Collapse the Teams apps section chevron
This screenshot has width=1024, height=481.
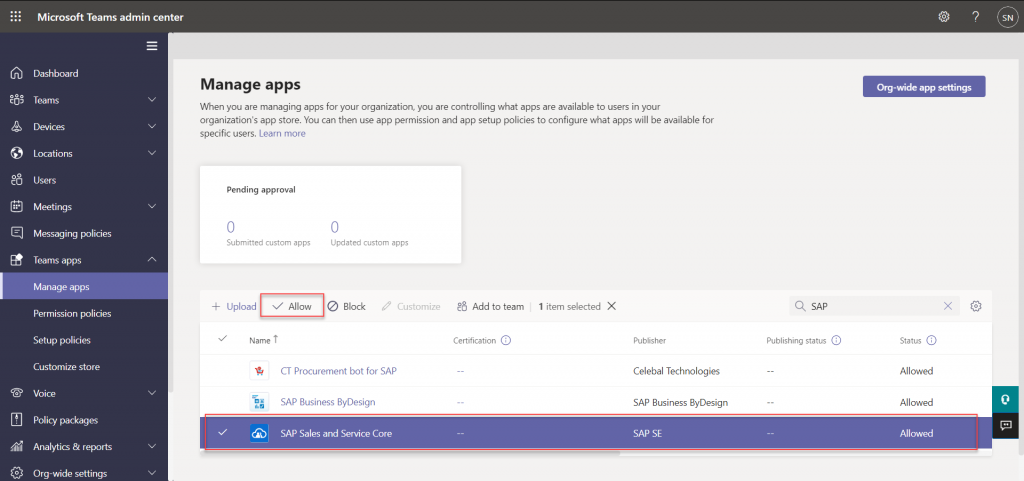[x=152, y=260]
